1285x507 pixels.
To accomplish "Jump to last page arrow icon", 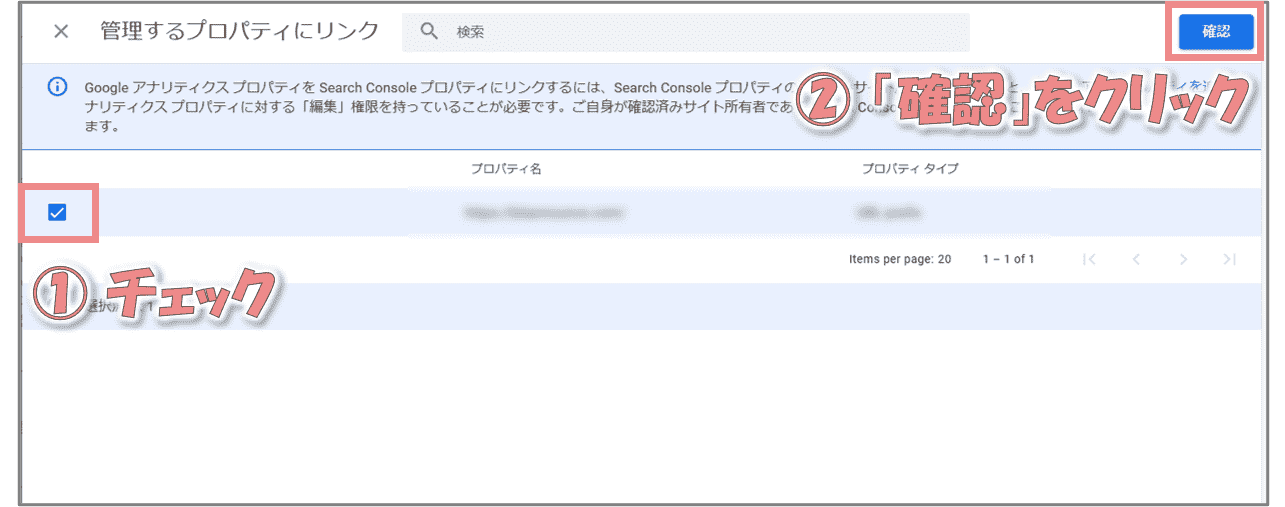I will (x=1229, y=259).
